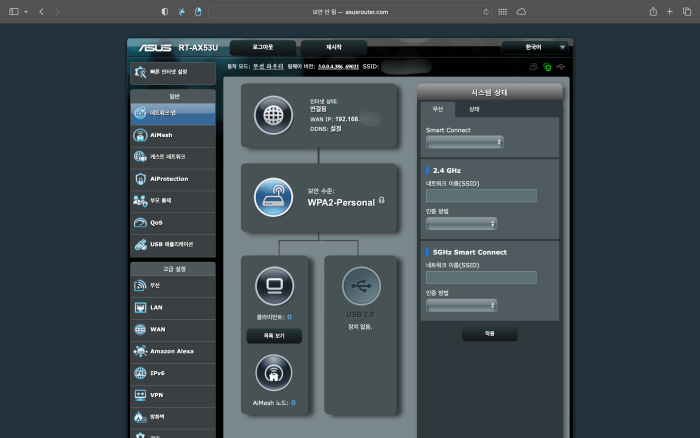The image size is (700, 438).
Task: Open the LAN settings icon
Action: click(140, 307)
